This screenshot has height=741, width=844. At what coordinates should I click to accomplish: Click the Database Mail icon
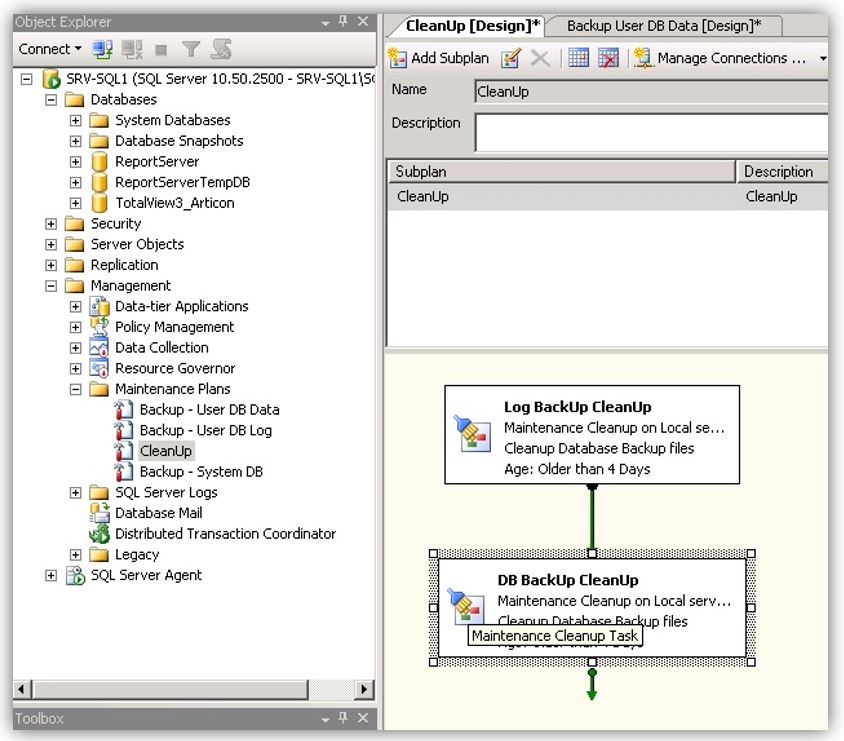(x=100, y=513)
